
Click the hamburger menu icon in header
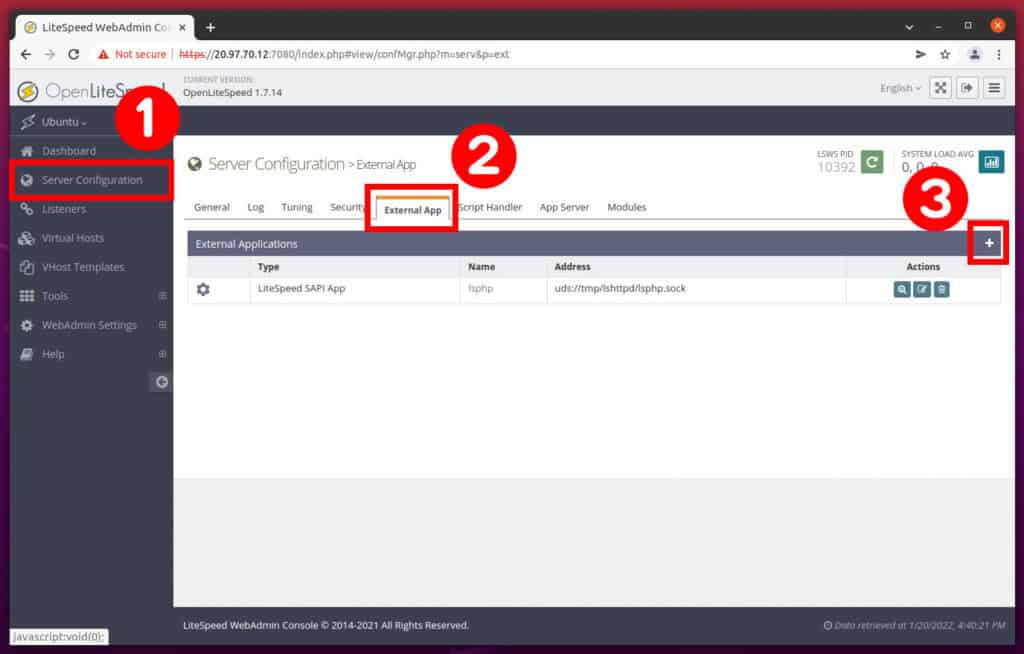click(994, 88)
